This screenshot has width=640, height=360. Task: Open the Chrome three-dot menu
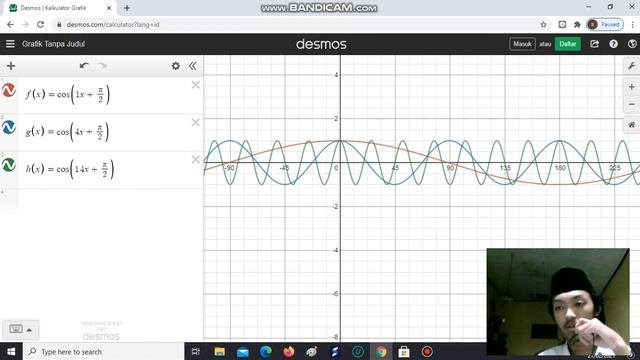click(x=632, y=24)
